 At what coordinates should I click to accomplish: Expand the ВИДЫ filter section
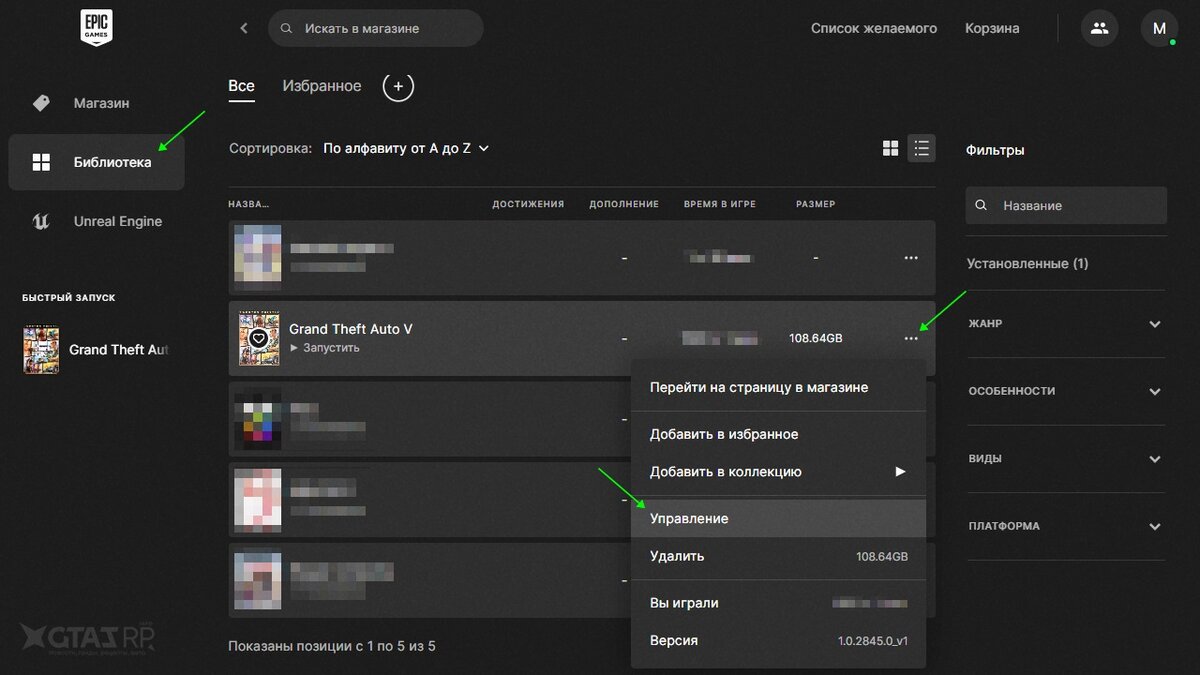[1066, 459]
